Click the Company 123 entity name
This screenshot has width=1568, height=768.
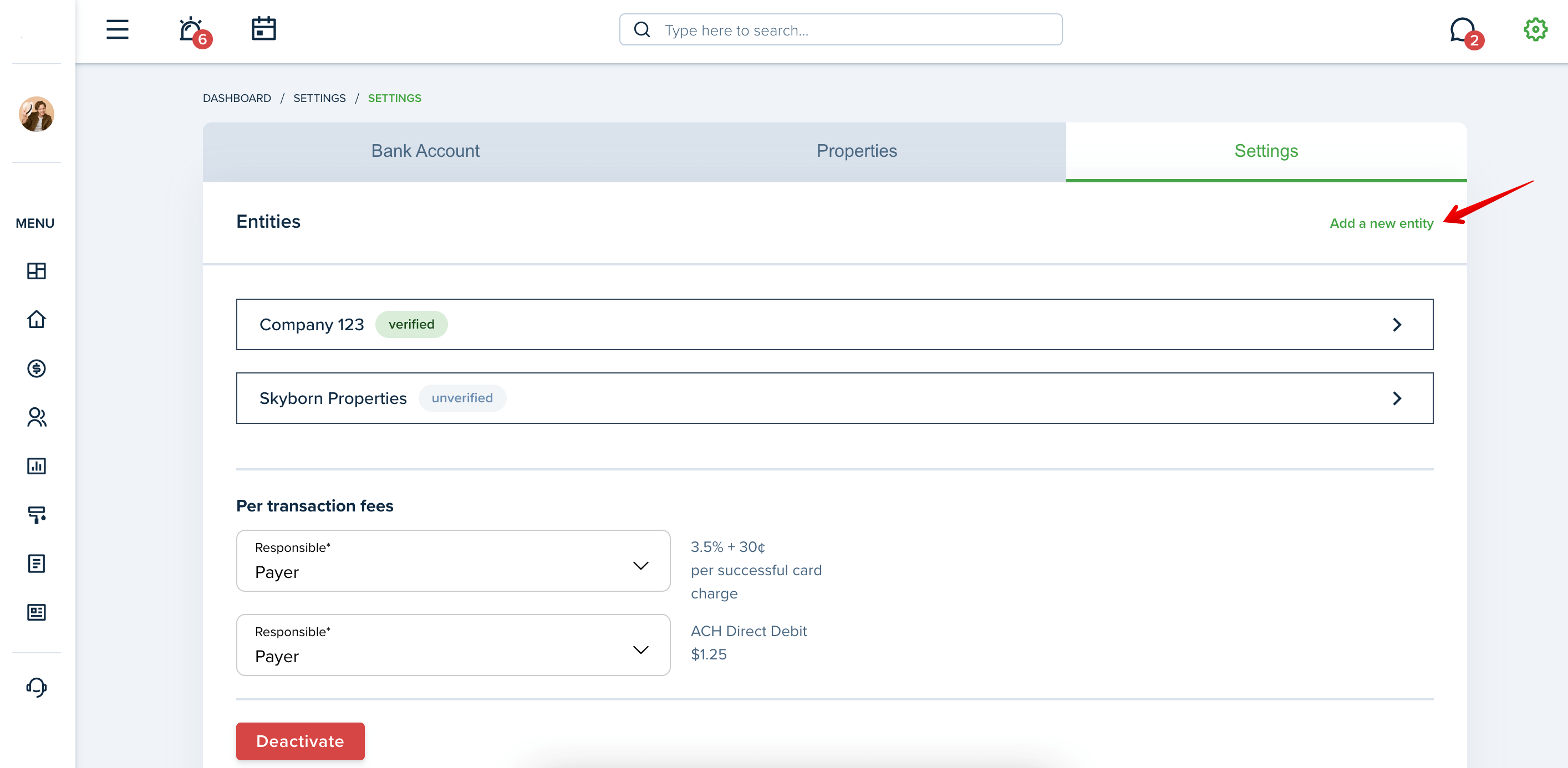312,325
